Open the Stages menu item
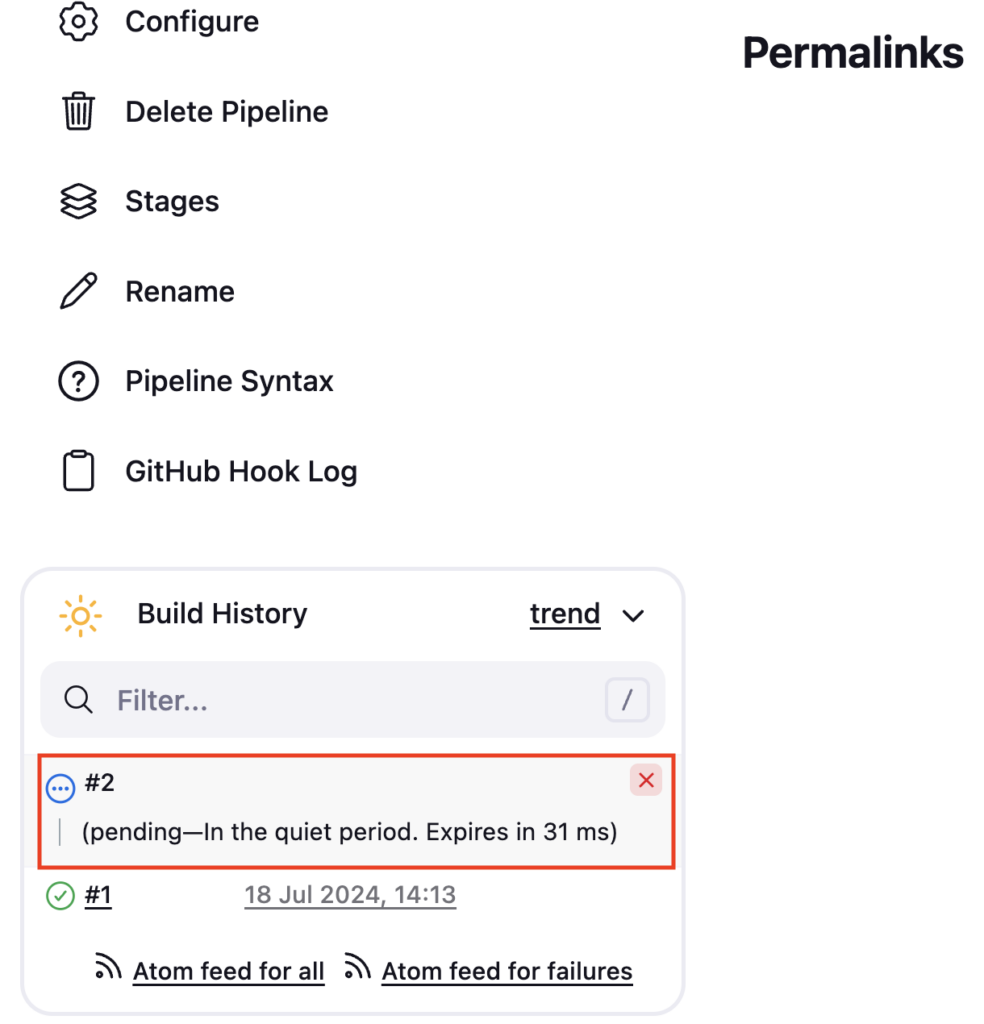Screen dimensions: 984x1024 [x=172, y=201]
